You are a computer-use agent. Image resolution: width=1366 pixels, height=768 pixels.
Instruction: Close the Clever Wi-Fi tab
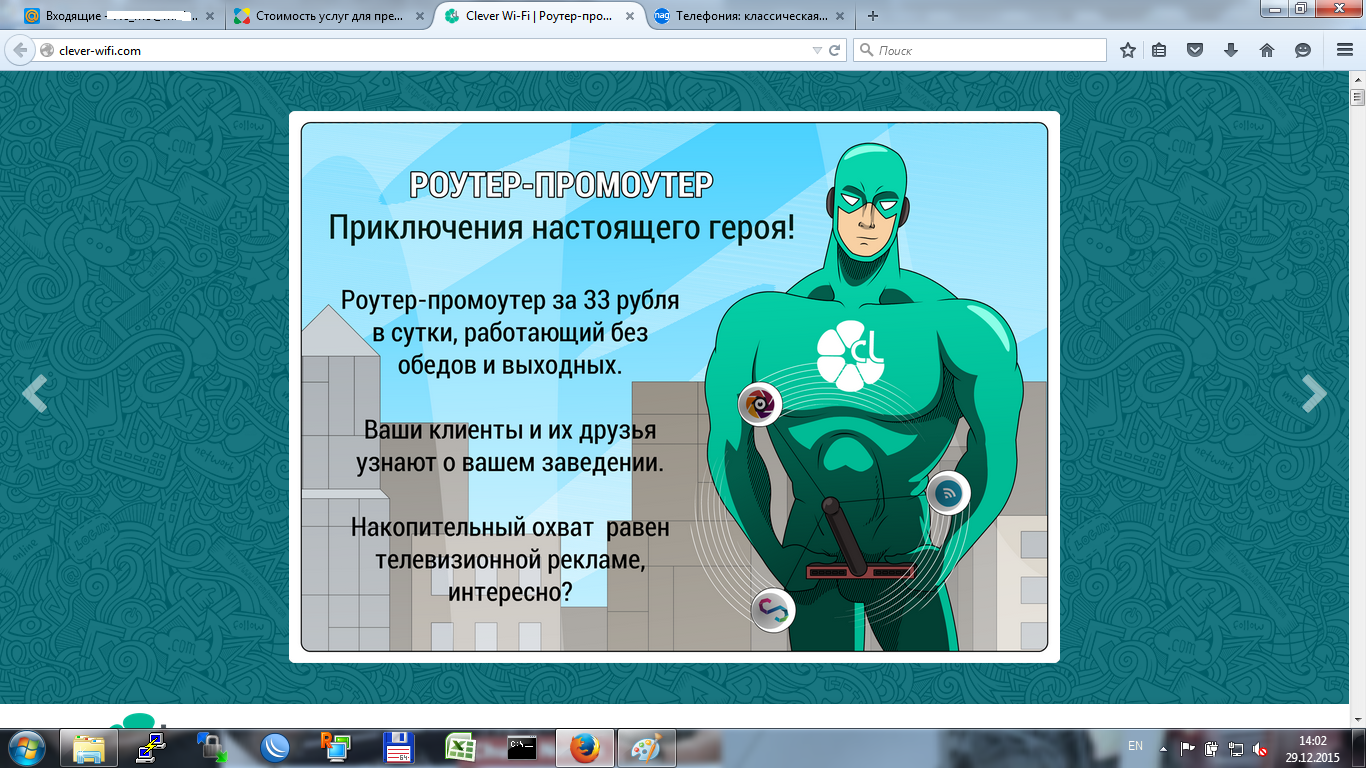(x=630, y=16)
